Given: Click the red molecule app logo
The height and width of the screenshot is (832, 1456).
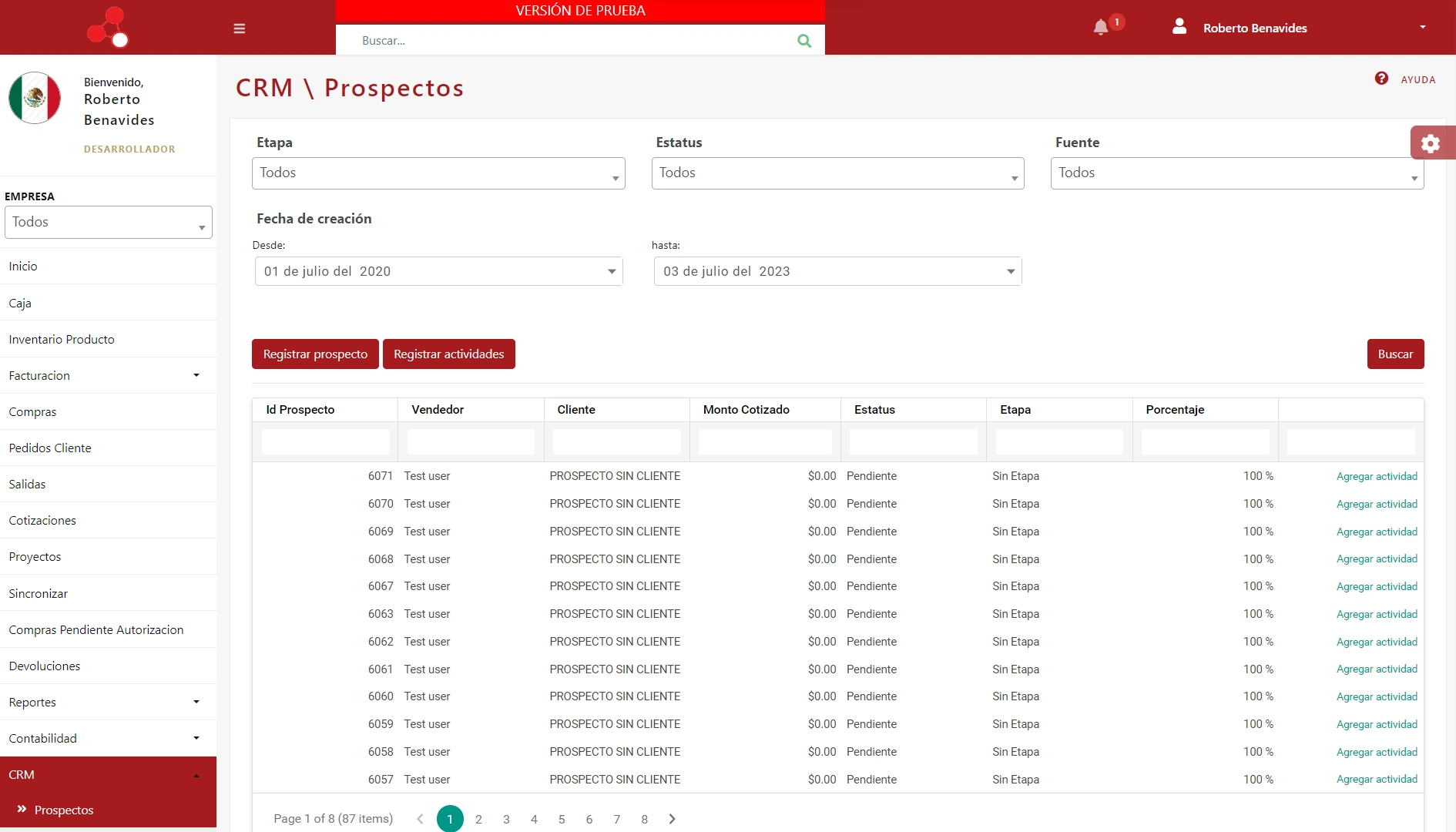Looking at the screenshot, I should 108,27.
